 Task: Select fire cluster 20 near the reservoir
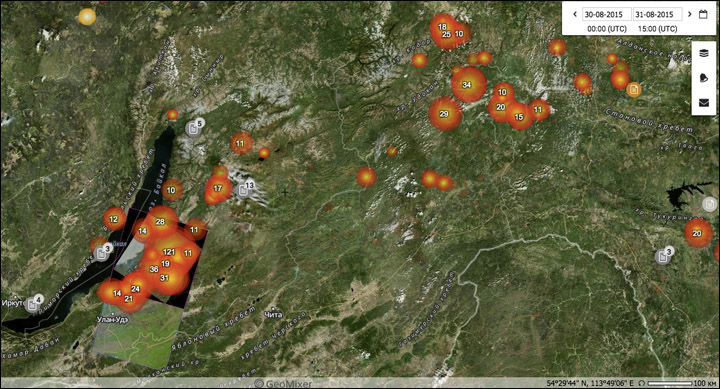(x=697, y=233)
